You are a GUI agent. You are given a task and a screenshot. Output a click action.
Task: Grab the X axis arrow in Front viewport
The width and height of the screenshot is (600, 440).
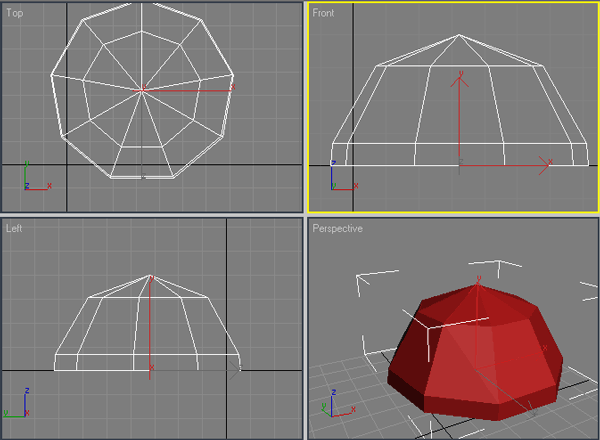[544, 165]
